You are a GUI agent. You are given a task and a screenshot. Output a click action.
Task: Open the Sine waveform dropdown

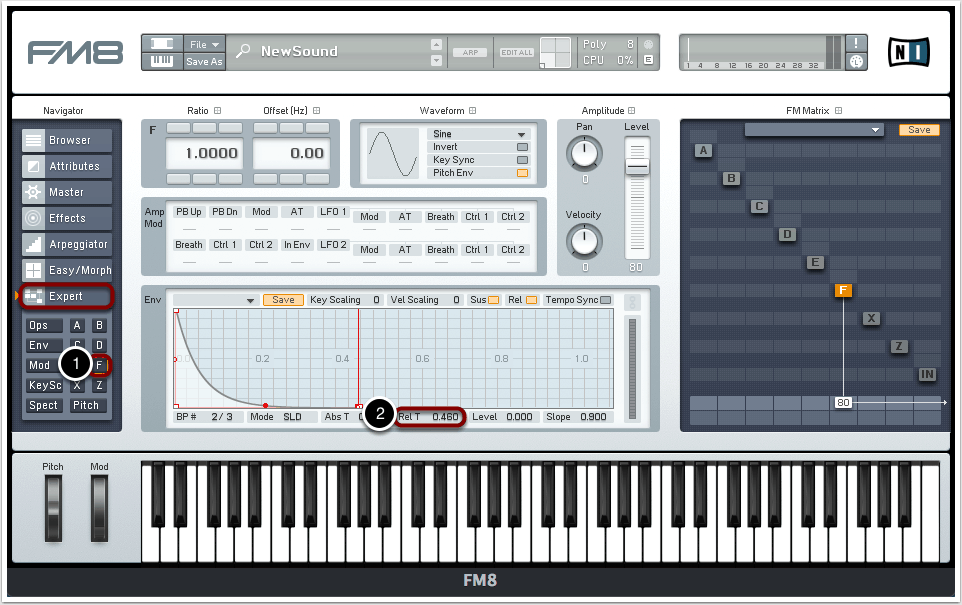[x=478, y=134]
